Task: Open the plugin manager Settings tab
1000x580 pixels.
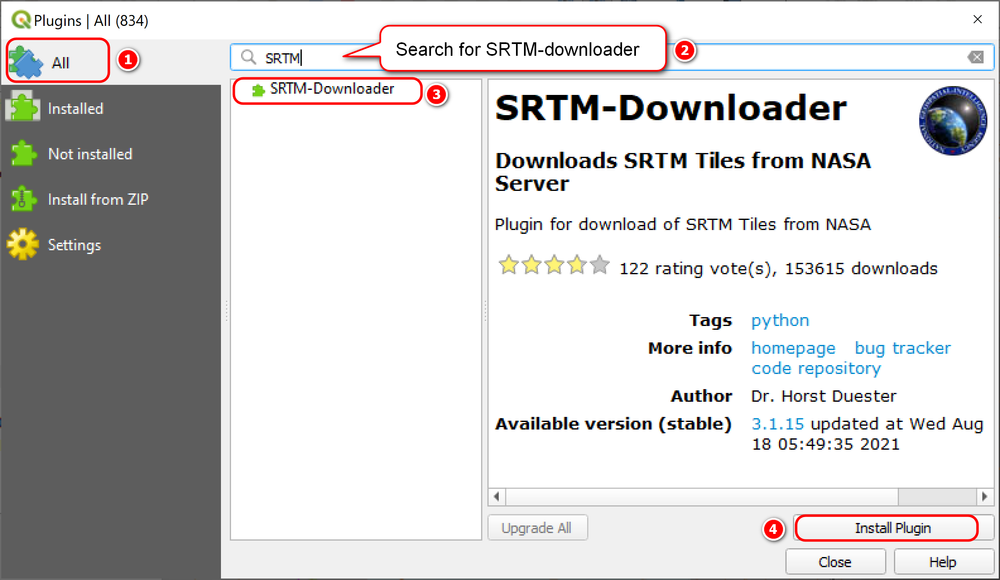Action: (x=111, y=245)
